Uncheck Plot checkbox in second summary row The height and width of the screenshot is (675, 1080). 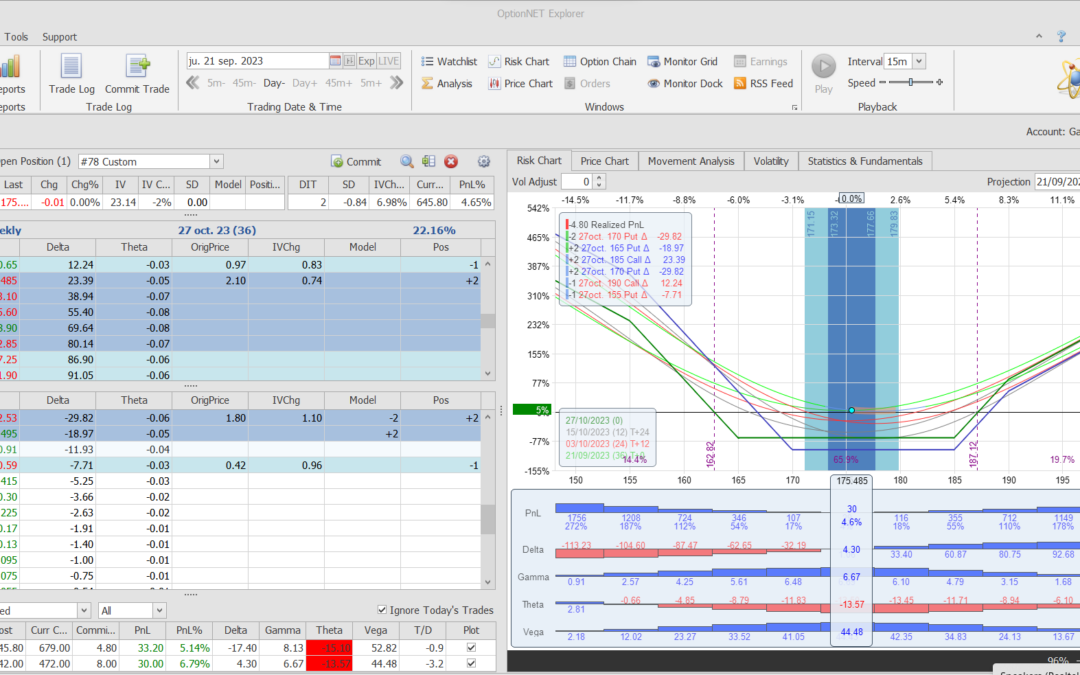pos(472,664)
